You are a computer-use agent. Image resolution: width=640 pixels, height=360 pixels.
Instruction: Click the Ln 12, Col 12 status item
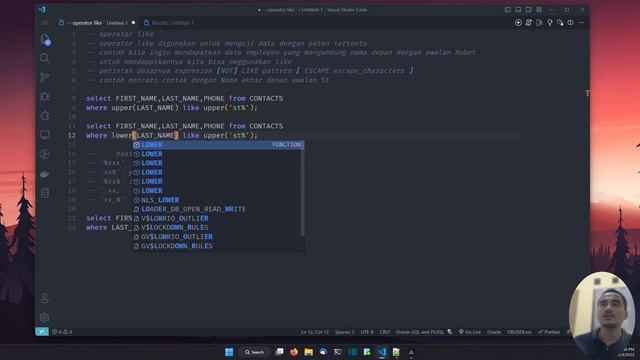314,332
